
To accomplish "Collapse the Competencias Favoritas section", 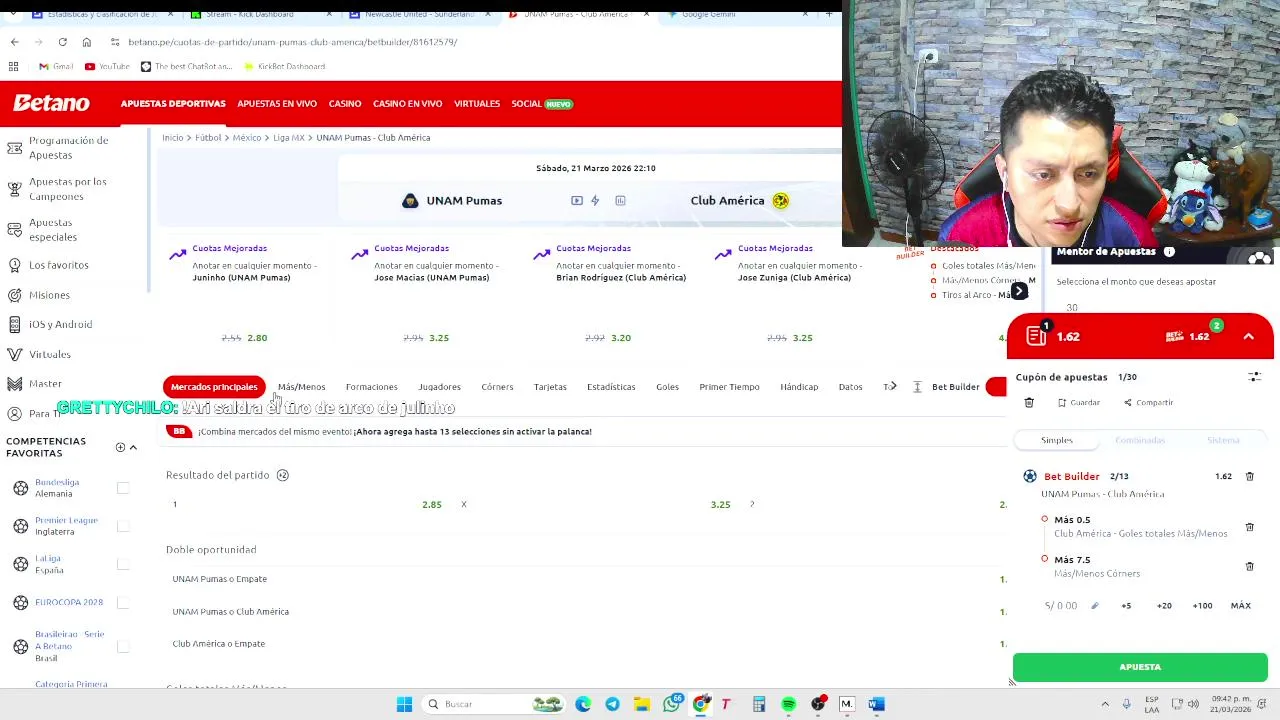I will point(133,447).
